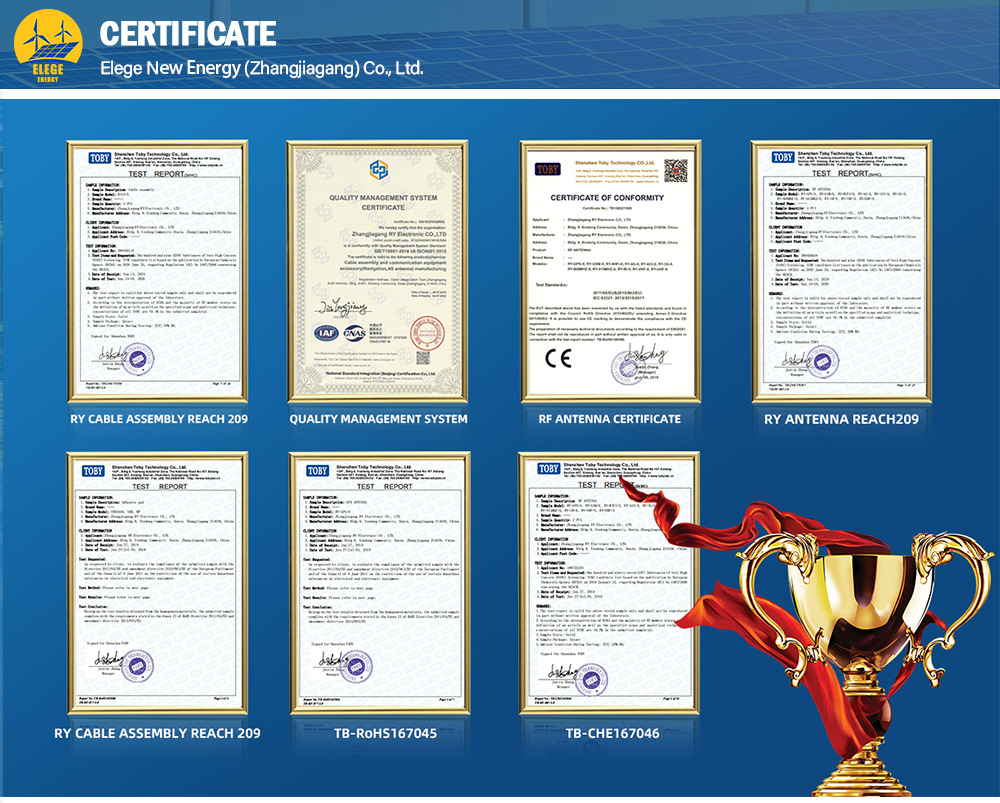Click the TOBY logo on conformity certificate
This screenshot has width=1000, height=803.
point(548,169)
